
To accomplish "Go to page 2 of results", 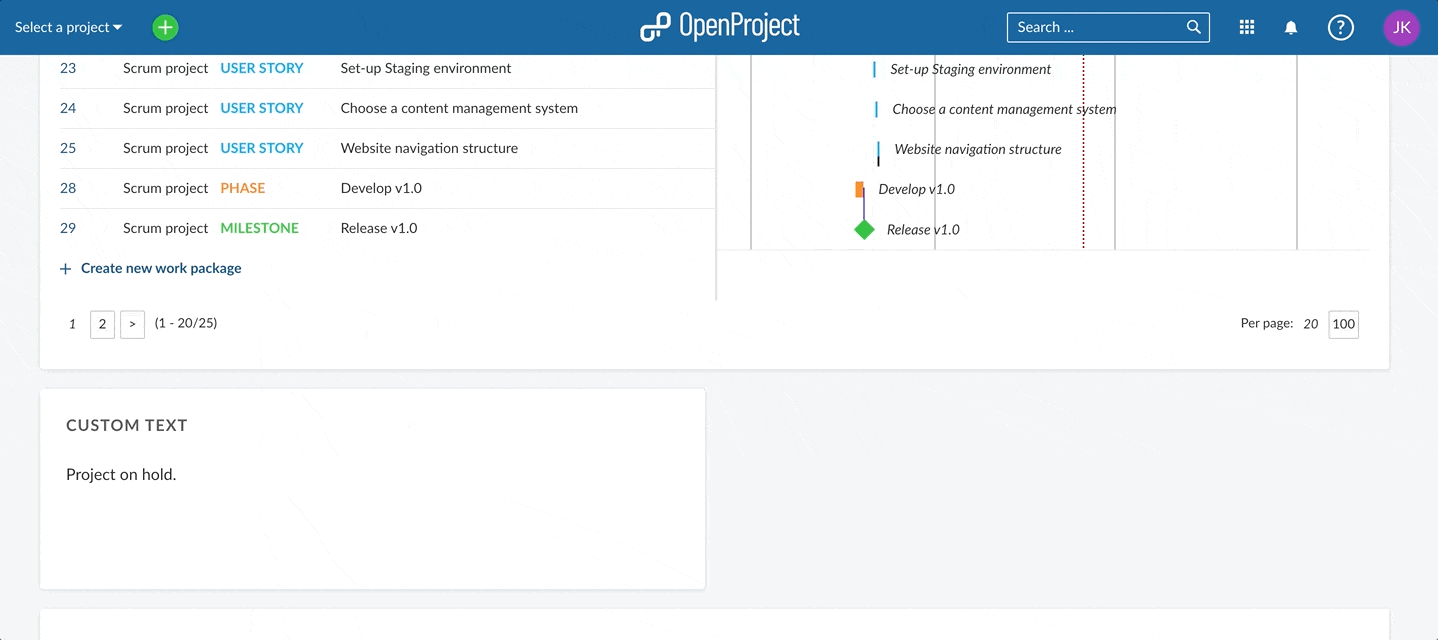I will 102,324.
